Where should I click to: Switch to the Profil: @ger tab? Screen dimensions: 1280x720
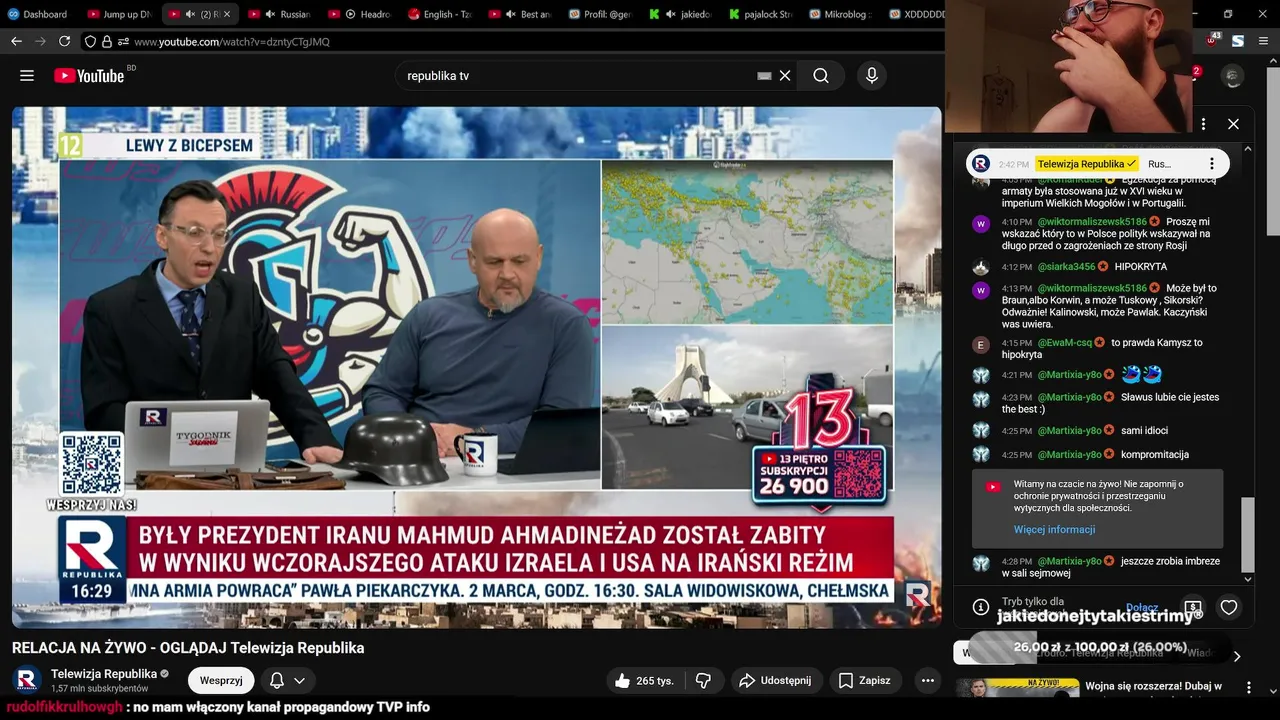point(600,14)
